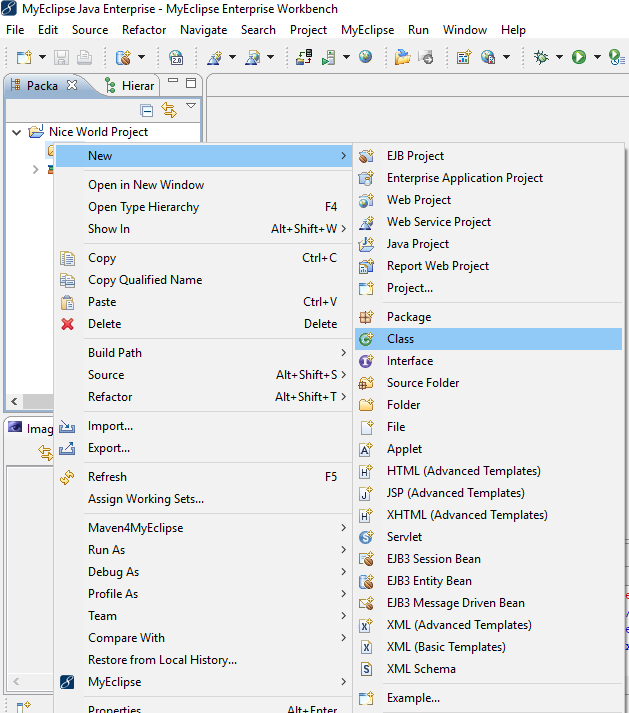Open the Window menu

coord(465,30)
